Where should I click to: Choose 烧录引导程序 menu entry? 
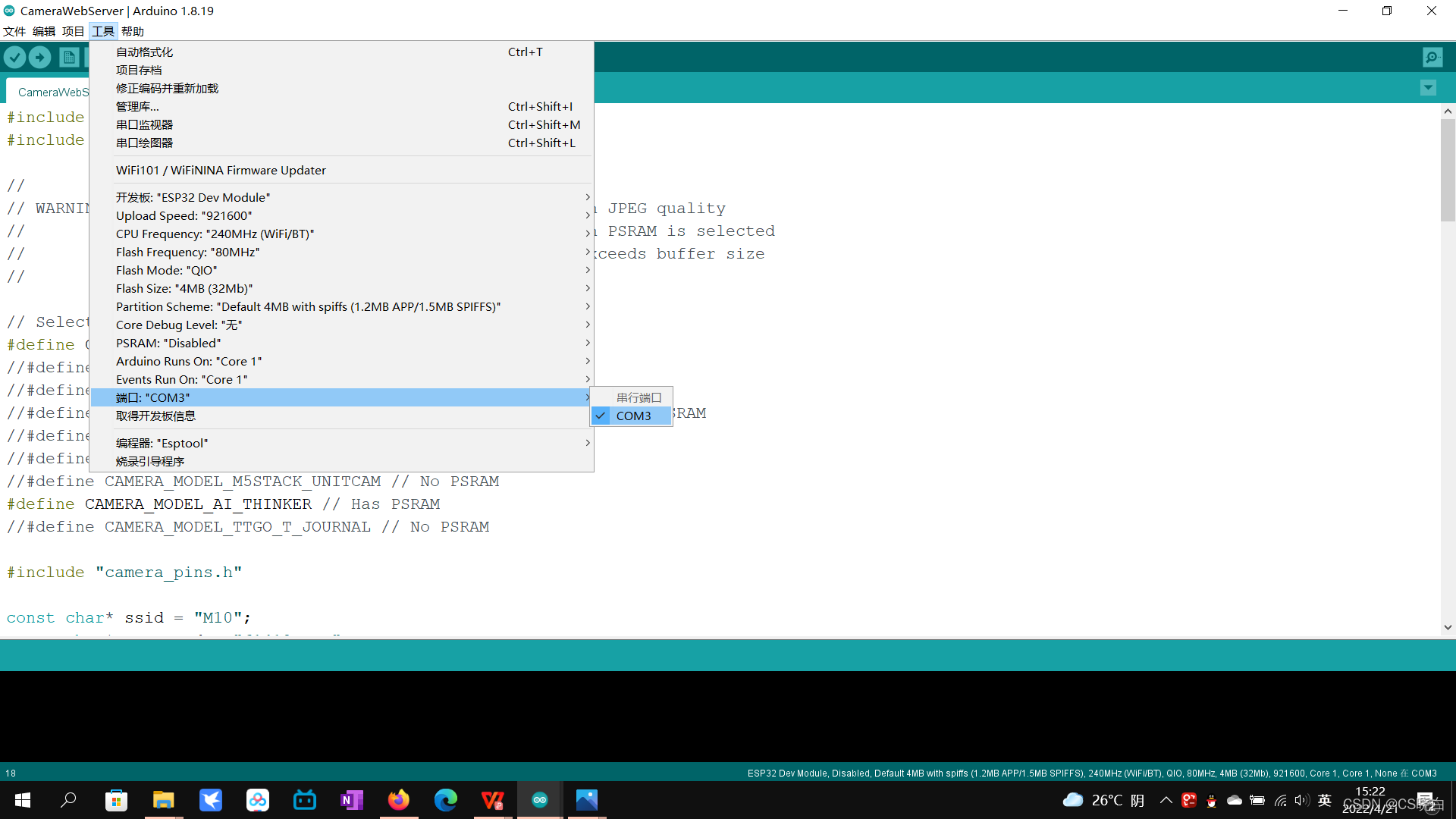pos(341,461)
